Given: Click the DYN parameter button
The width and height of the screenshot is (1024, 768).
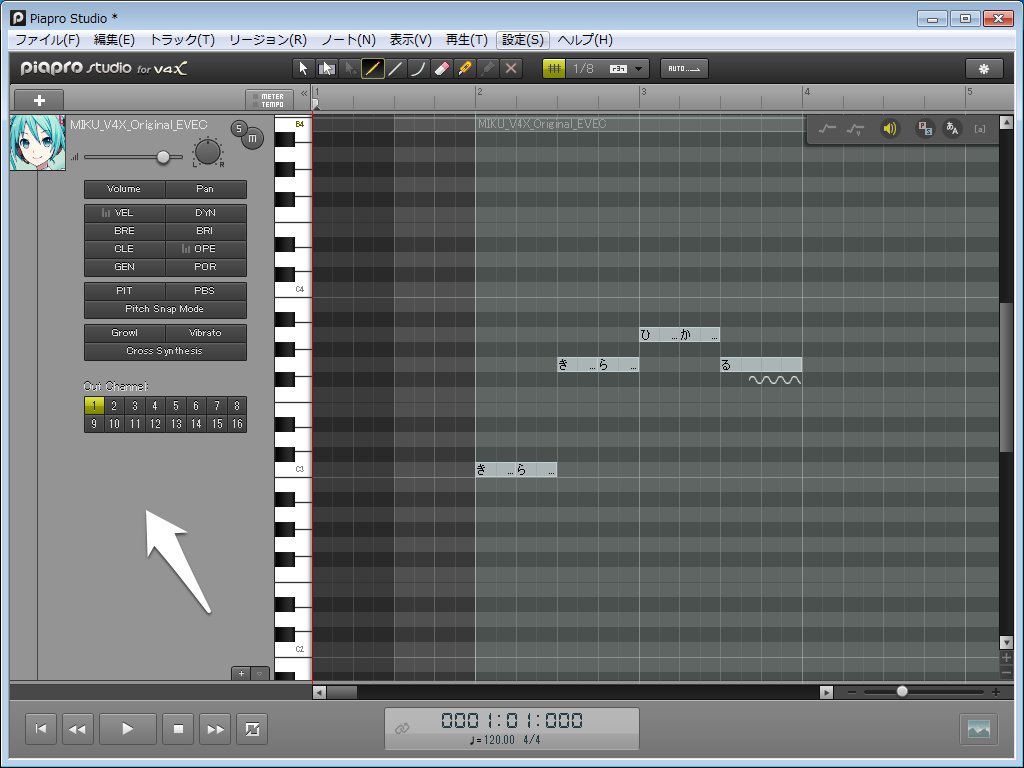Looking at the screenshot, I should pyautogui.click(x=205, y=213).
